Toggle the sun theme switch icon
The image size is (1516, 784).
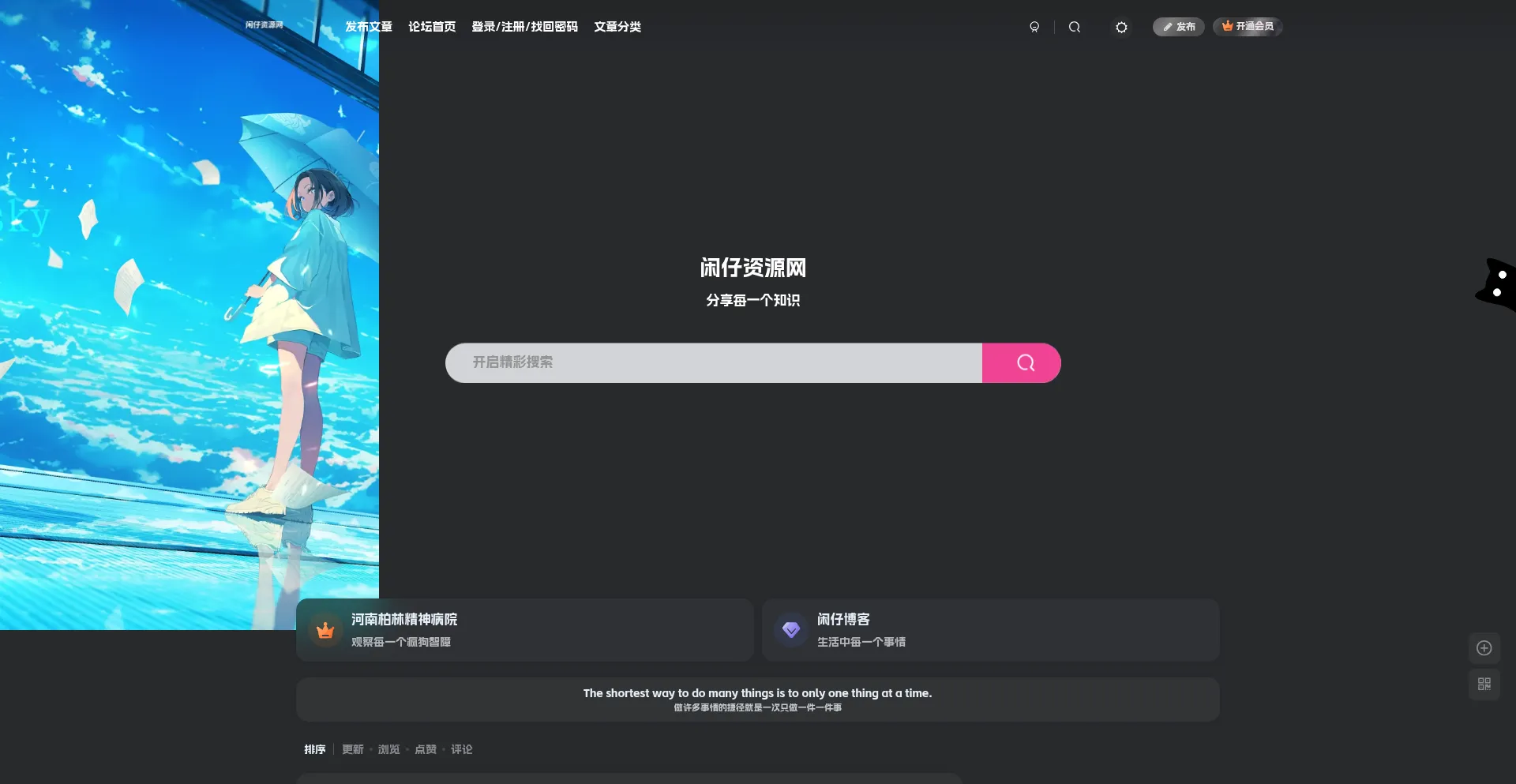(1121, 27)
